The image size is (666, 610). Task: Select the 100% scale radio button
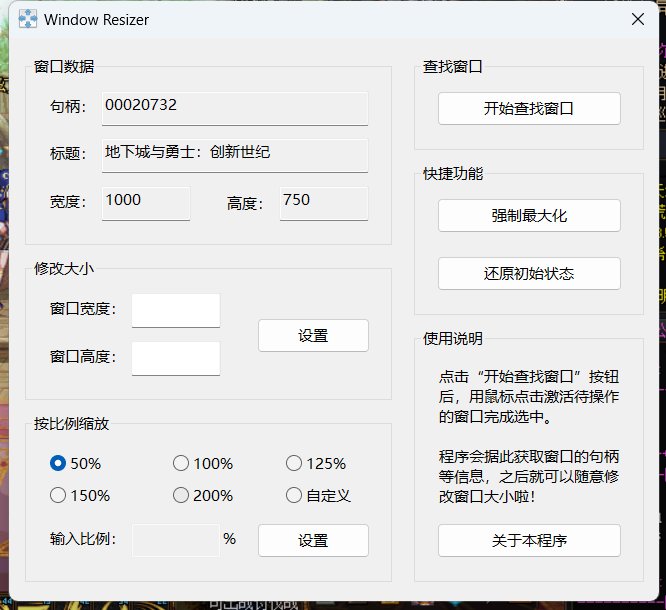181,463
